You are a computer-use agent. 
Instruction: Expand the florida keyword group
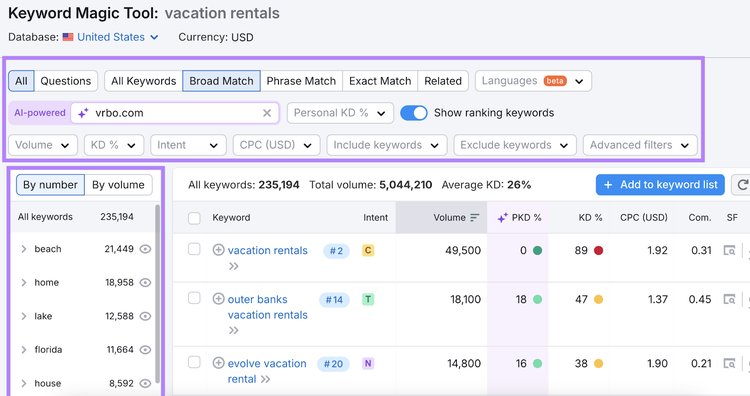[23, 350]
